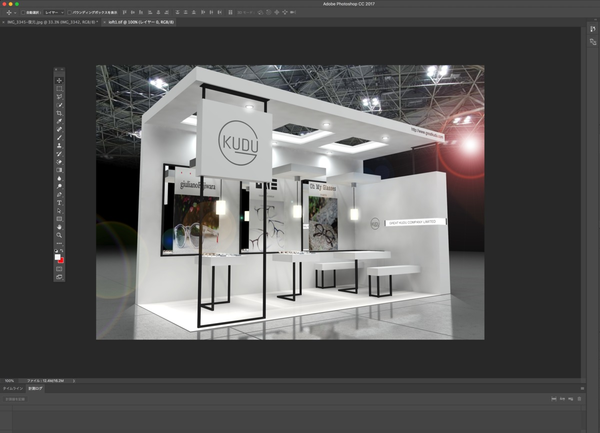This screenshot has height=433, width=600.
Task: Click the 3D slide mode icon
Action: coord(285,12)
